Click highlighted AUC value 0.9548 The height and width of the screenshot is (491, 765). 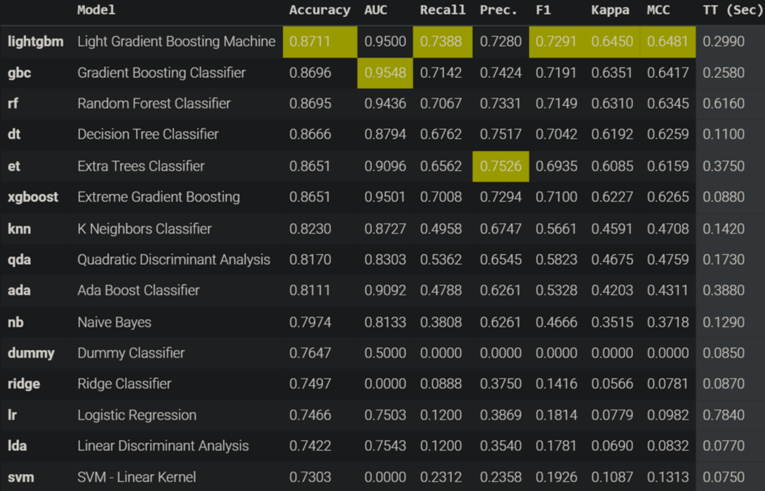click(385, 73)
